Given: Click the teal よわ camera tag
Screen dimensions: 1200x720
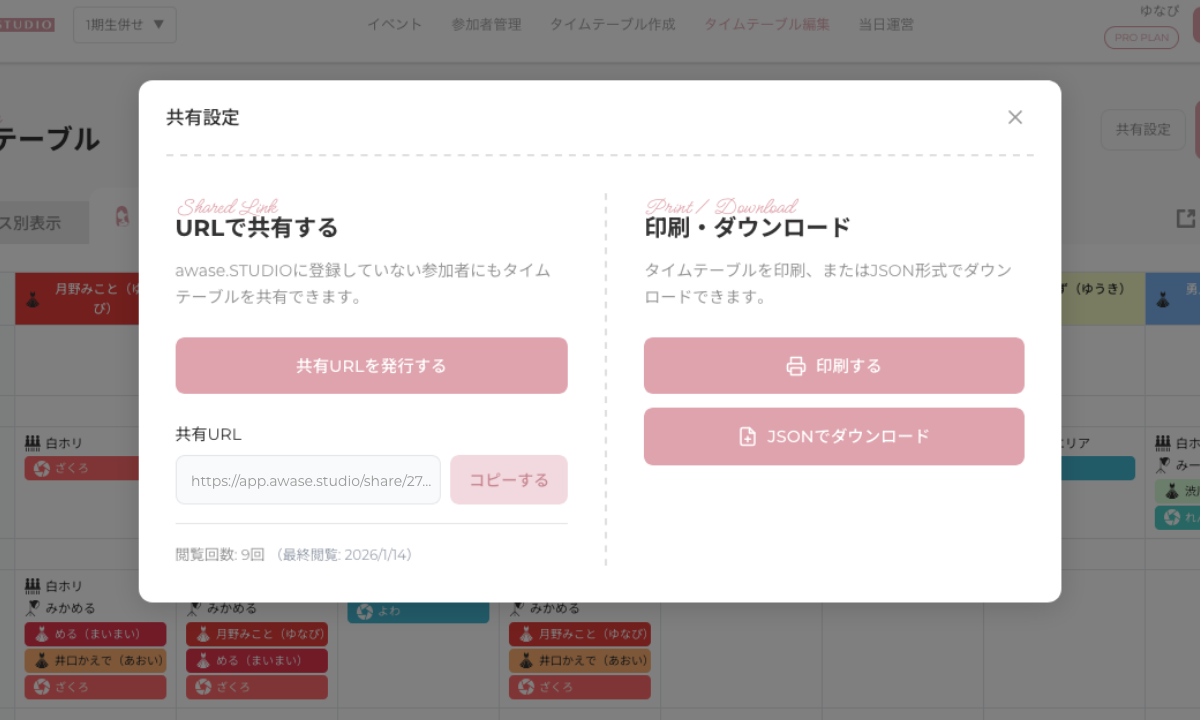Looking at the screenshot, I should pos(418,612).
